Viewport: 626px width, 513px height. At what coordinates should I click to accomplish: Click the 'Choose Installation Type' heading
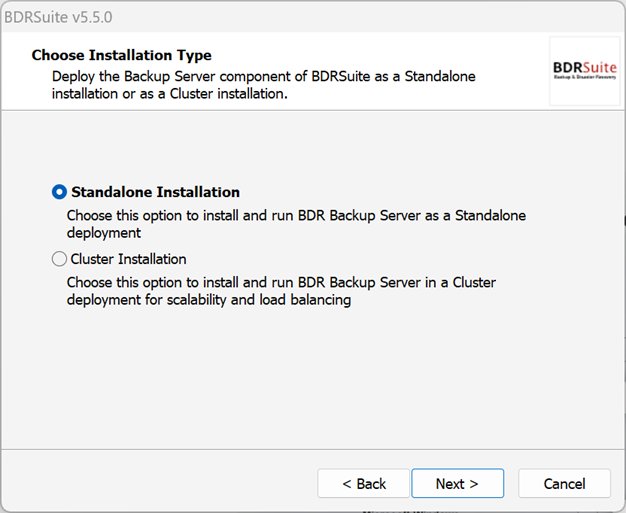[x=121, y=55]
